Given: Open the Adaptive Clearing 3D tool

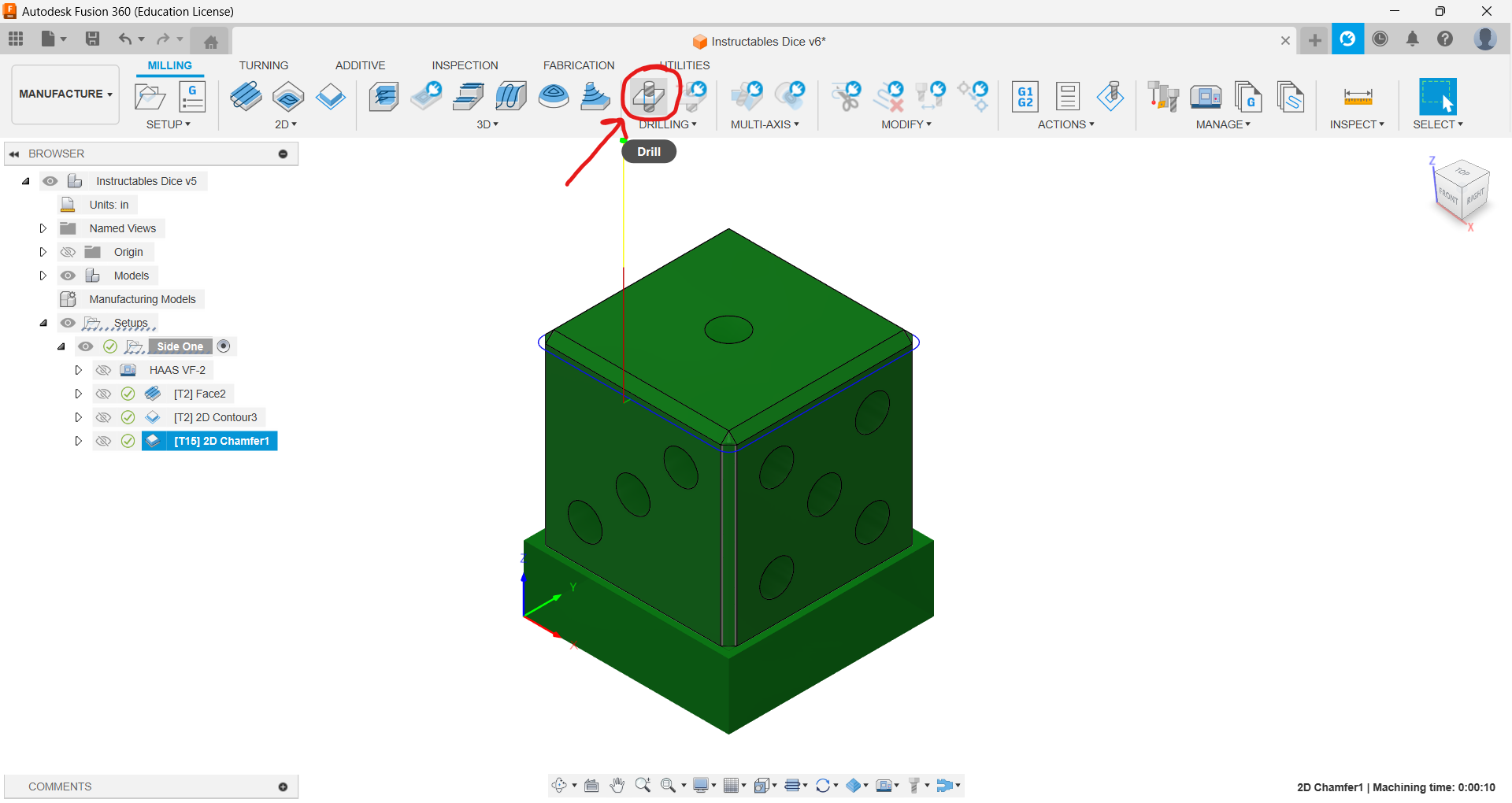Looking at the screenshot, I should tap(384, 96).
